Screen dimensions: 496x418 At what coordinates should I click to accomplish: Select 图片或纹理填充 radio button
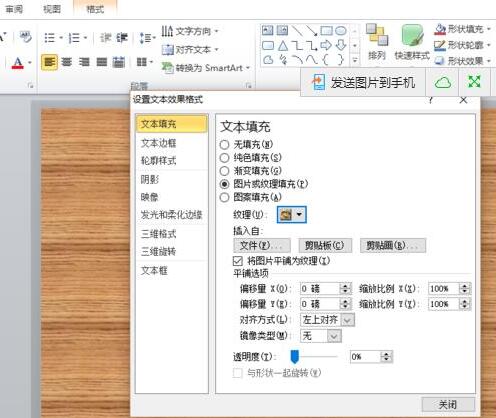click(224, 184)
